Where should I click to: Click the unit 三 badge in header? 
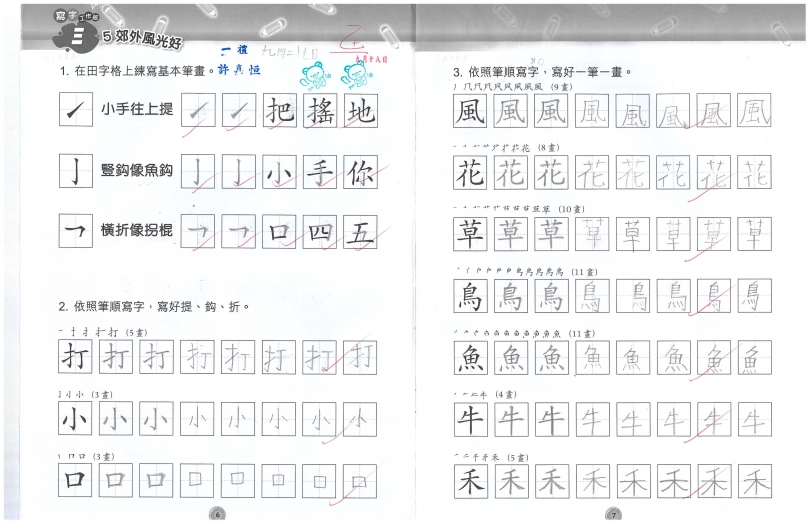(x=75, y=37)
